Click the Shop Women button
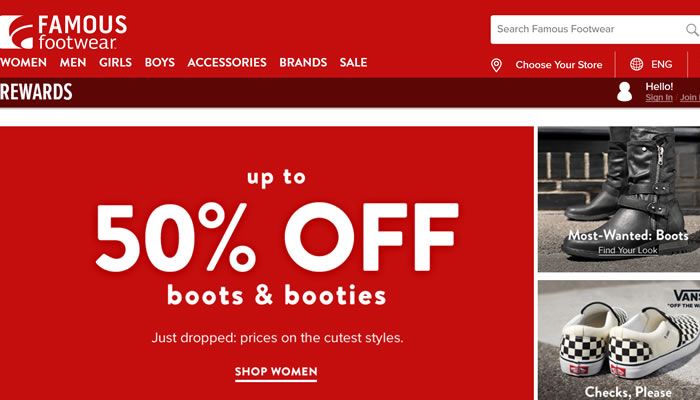The height and width of the screenshot is (400, 700). click(276, 372)
